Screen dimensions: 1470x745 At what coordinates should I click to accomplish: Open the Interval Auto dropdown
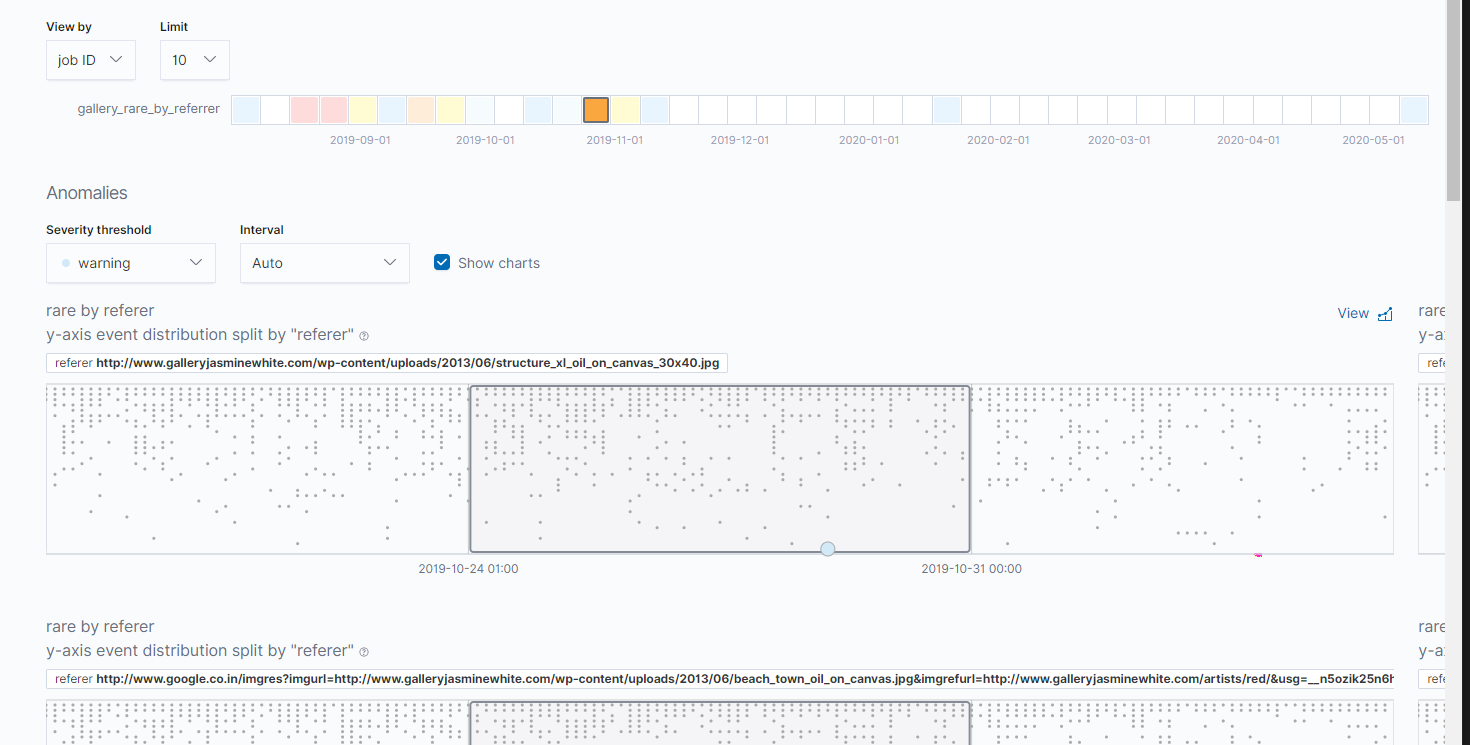325,263
